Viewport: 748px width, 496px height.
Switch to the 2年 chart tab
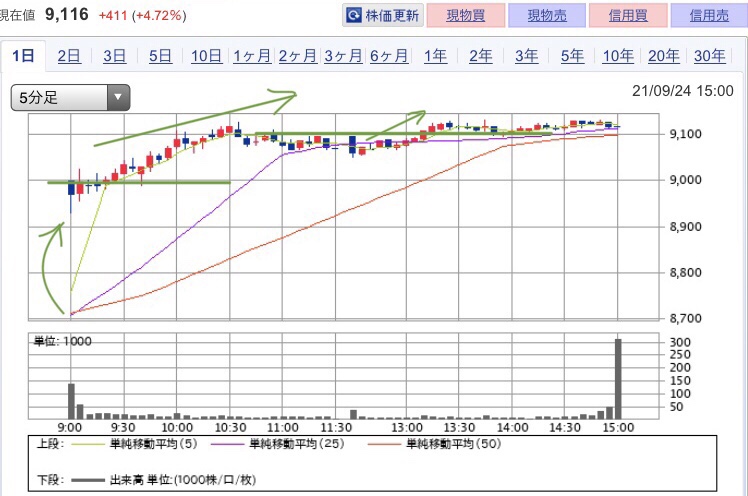480,56
